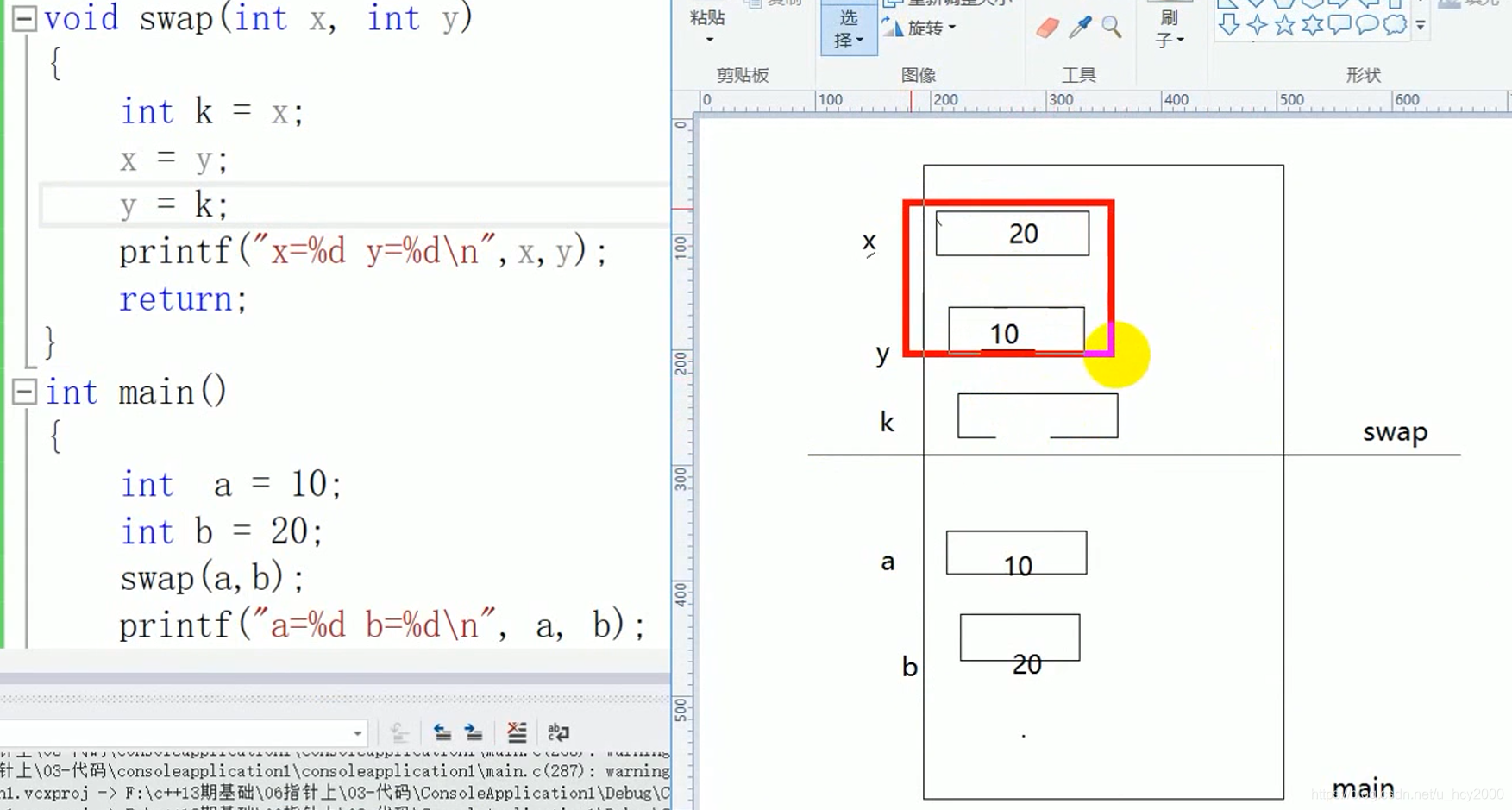Screen dimensions: 1512x810
Task: Open the shapes gallery more arrow
Action: pos(1421,26)
